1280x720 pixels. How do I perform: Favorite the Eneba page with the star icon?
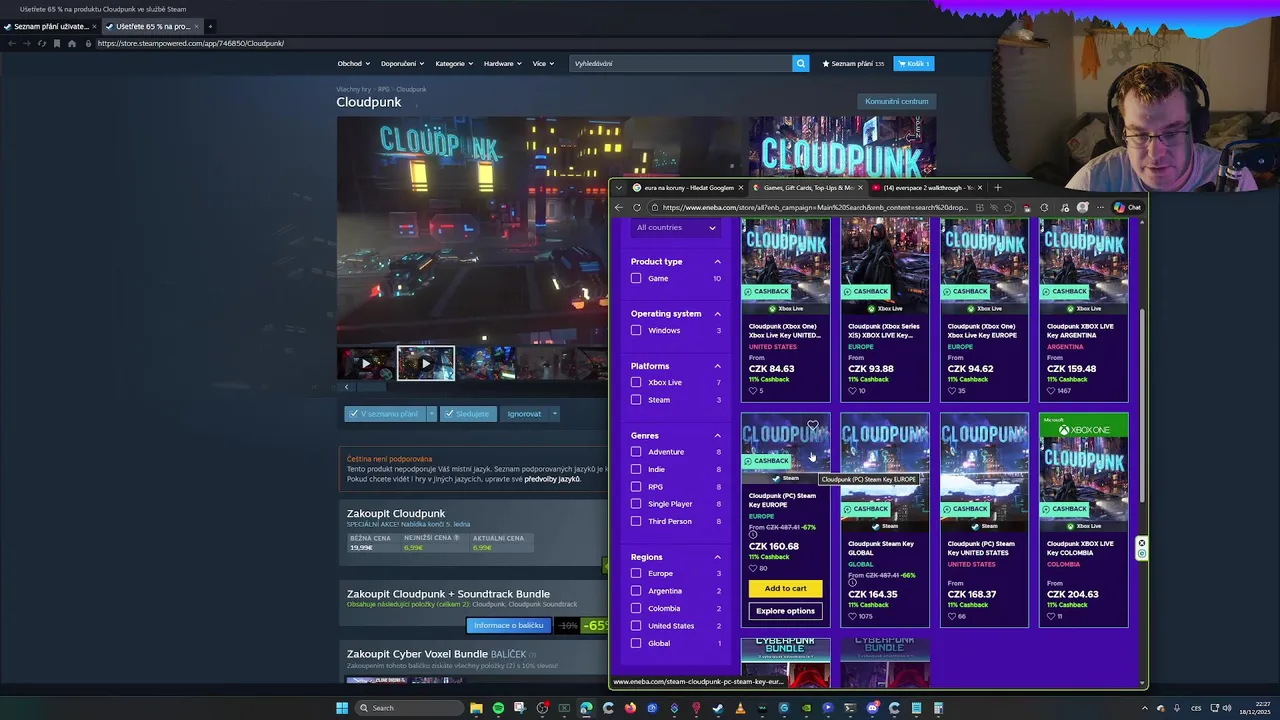[1008, 207]
